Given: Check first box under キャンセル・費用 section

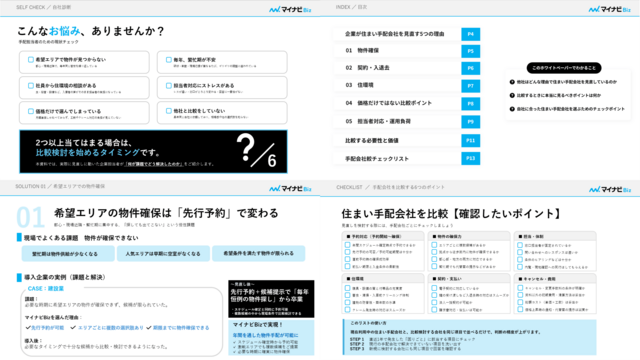Looking at the screenshot, I should (x=520, y=288).
